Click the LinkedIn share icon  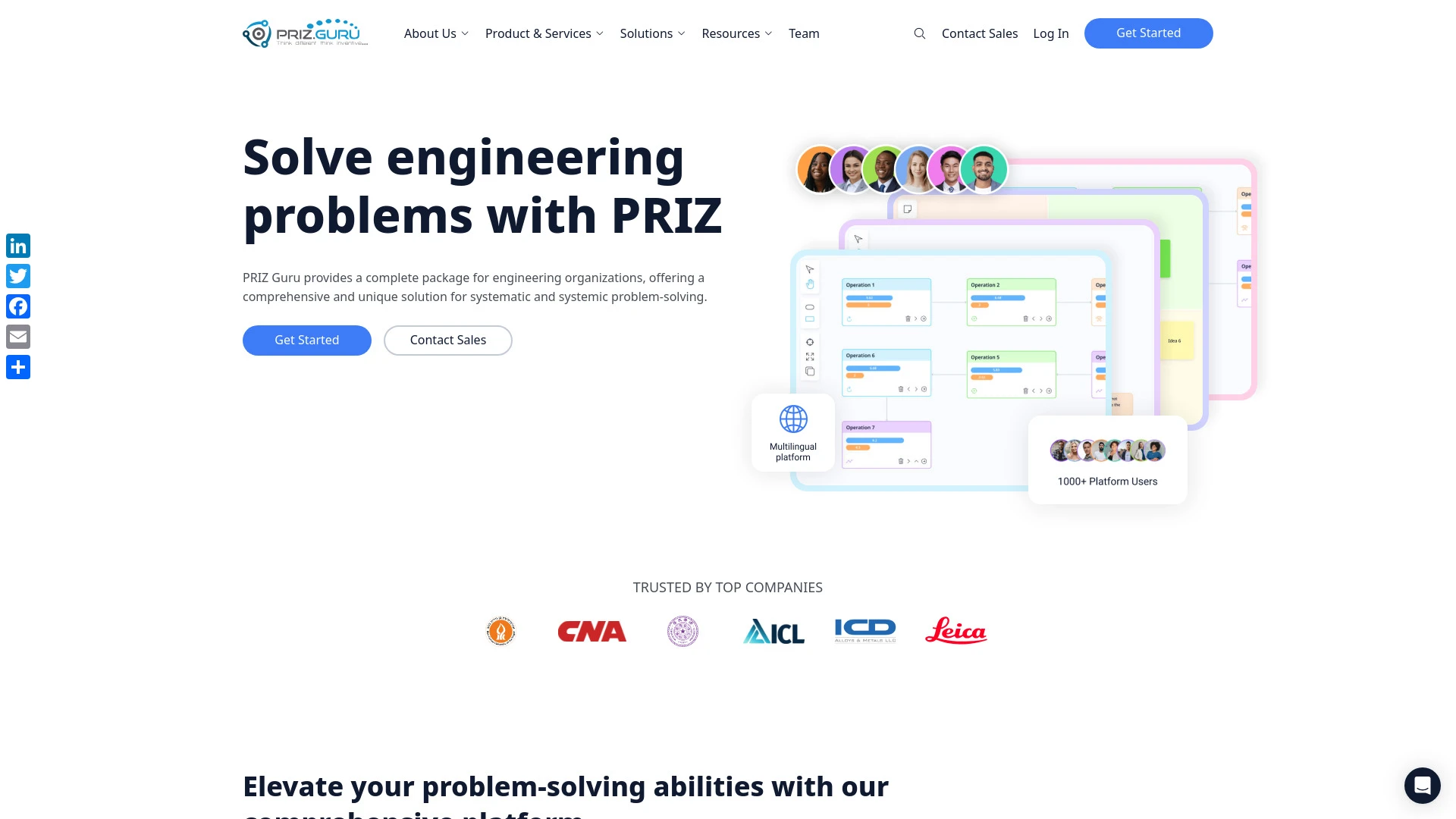tap(18, 246)
